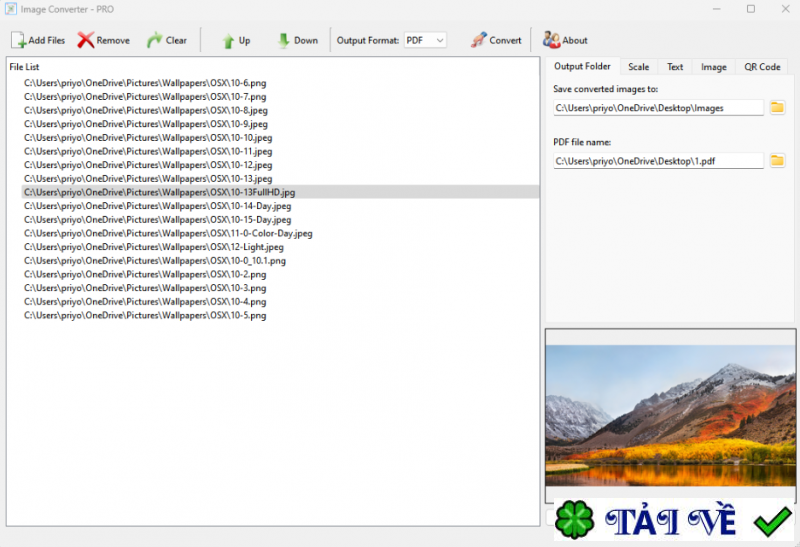Click the File List header label
This screenshot has height=547, width=800.
24,67
